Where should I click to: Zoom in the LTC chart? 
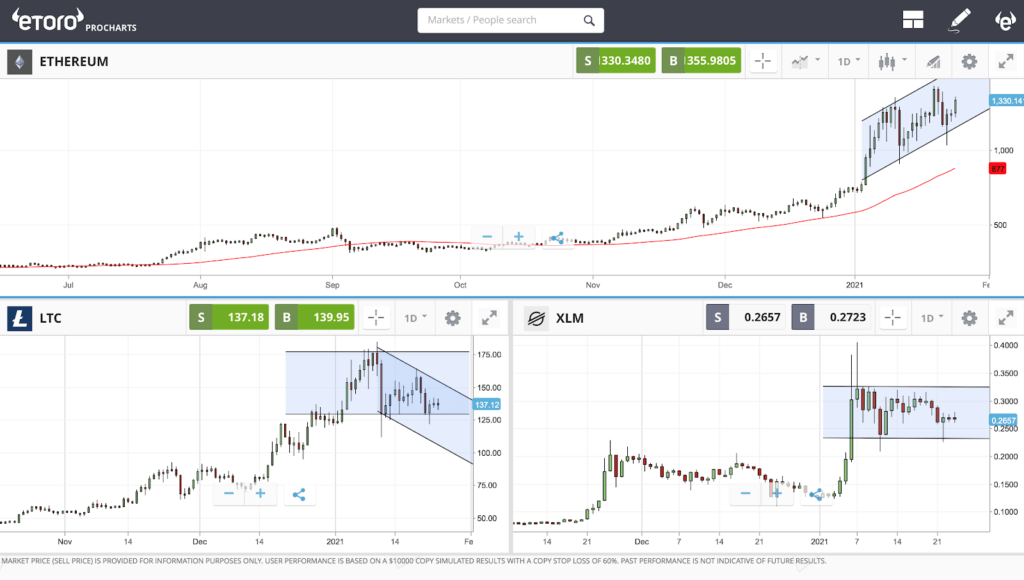tap(260, 493)
